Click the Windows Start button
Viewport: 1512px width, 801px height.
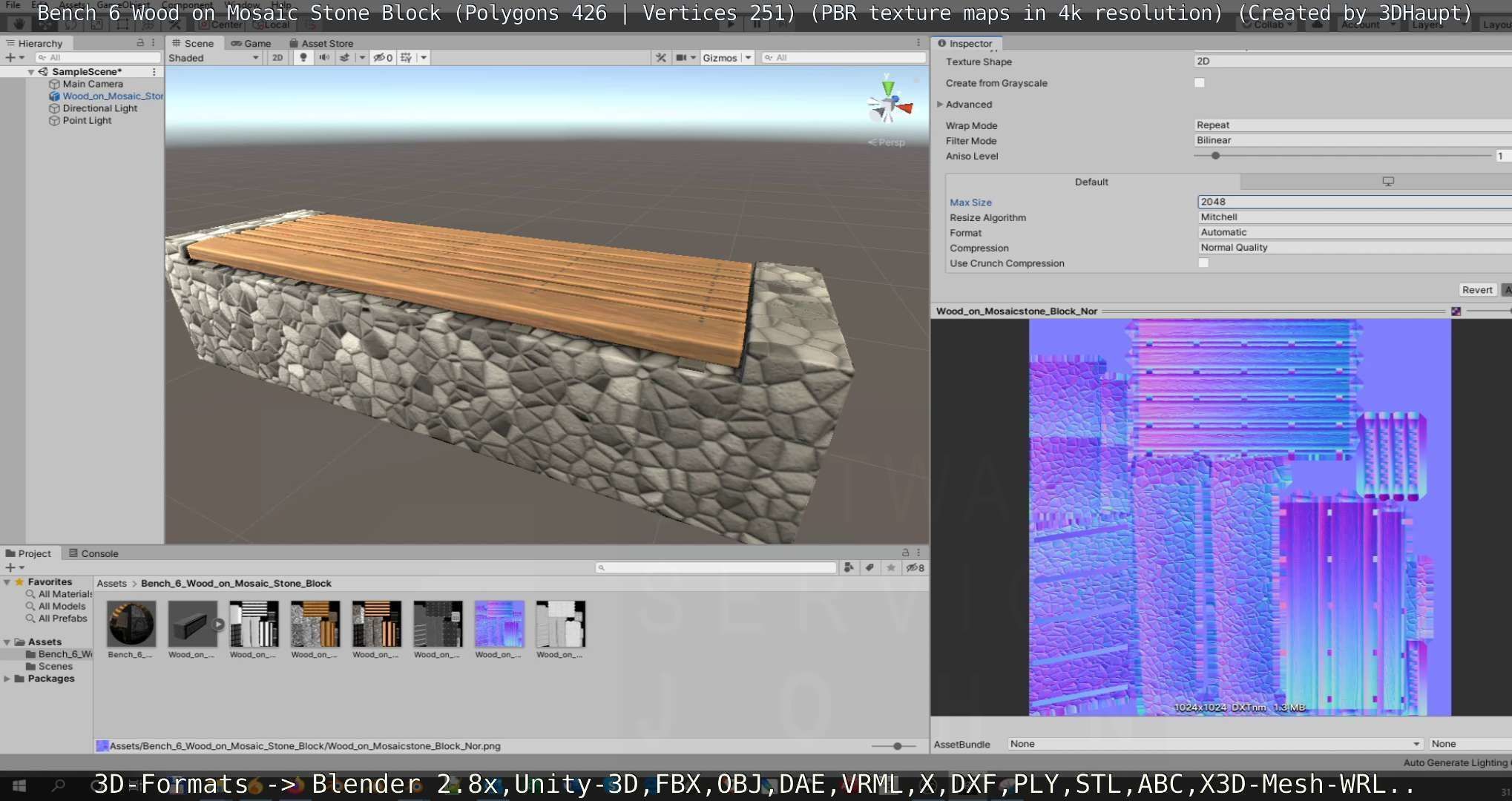(x=19, y=785)
